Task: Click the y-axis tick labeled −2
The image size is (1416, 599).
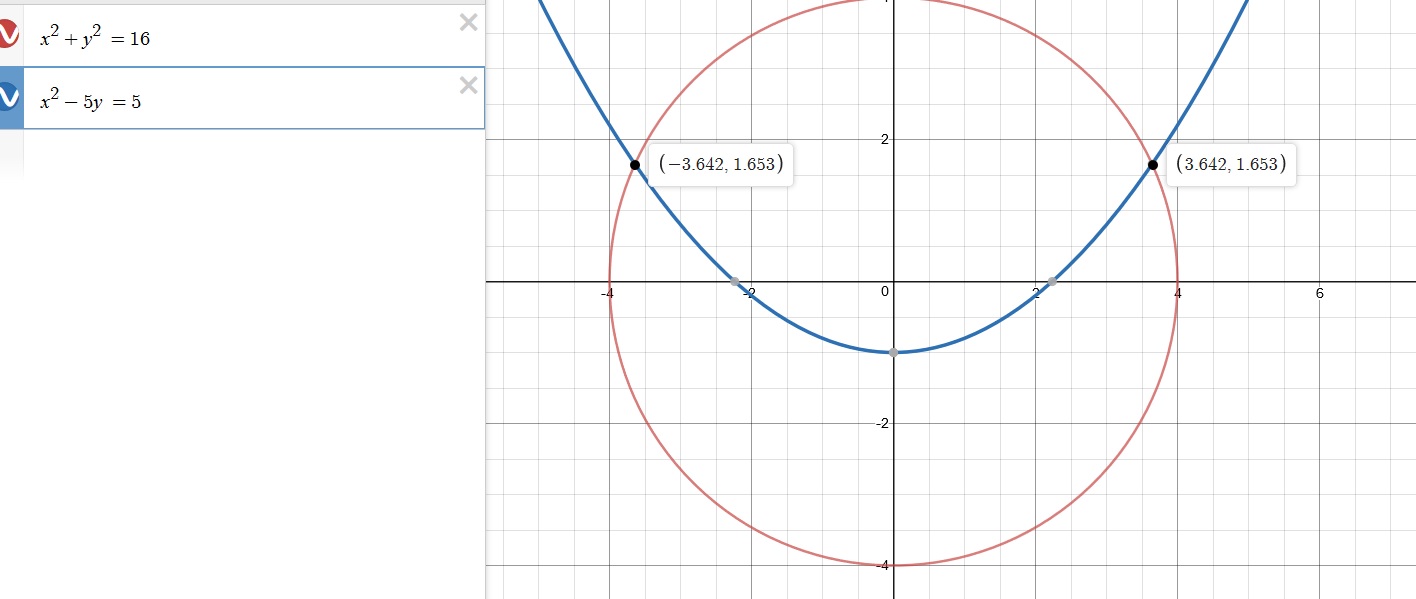Action: (x=883, y=424)
